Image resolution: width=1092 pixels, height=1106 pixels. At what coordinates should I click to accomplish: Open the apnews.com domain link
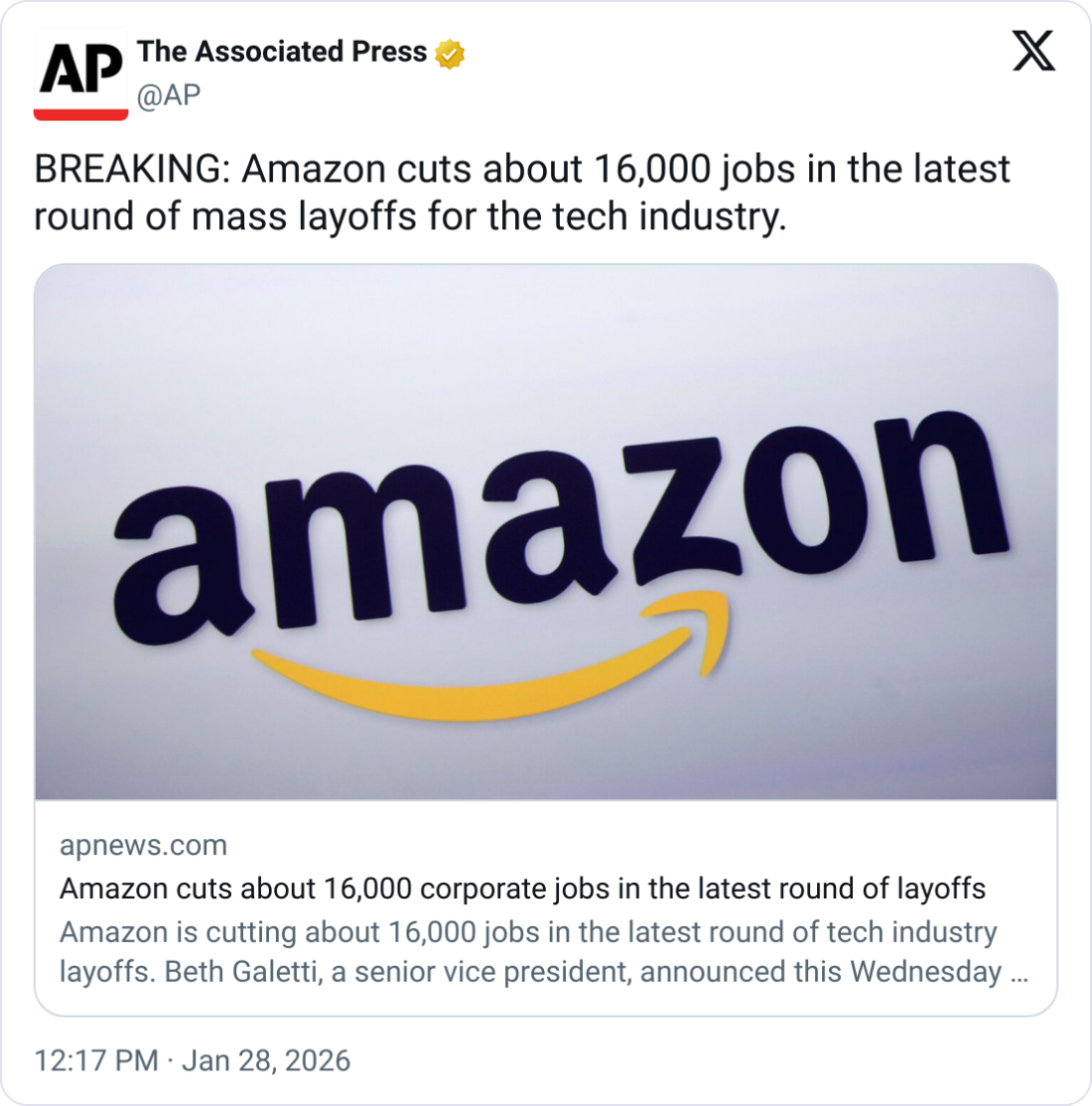[143, 845]
